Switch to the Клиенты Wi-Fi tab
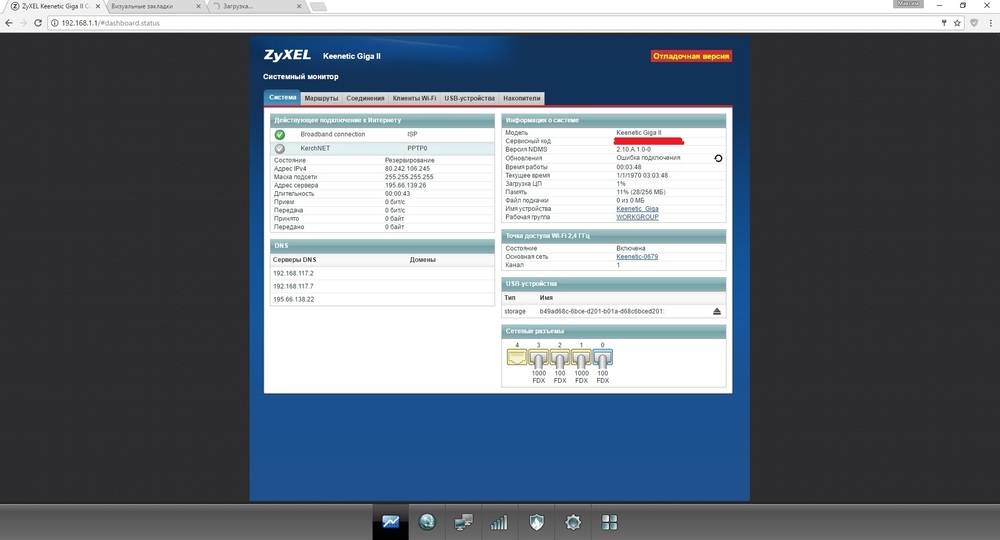1000x540 pixels. tap(415, 98)
